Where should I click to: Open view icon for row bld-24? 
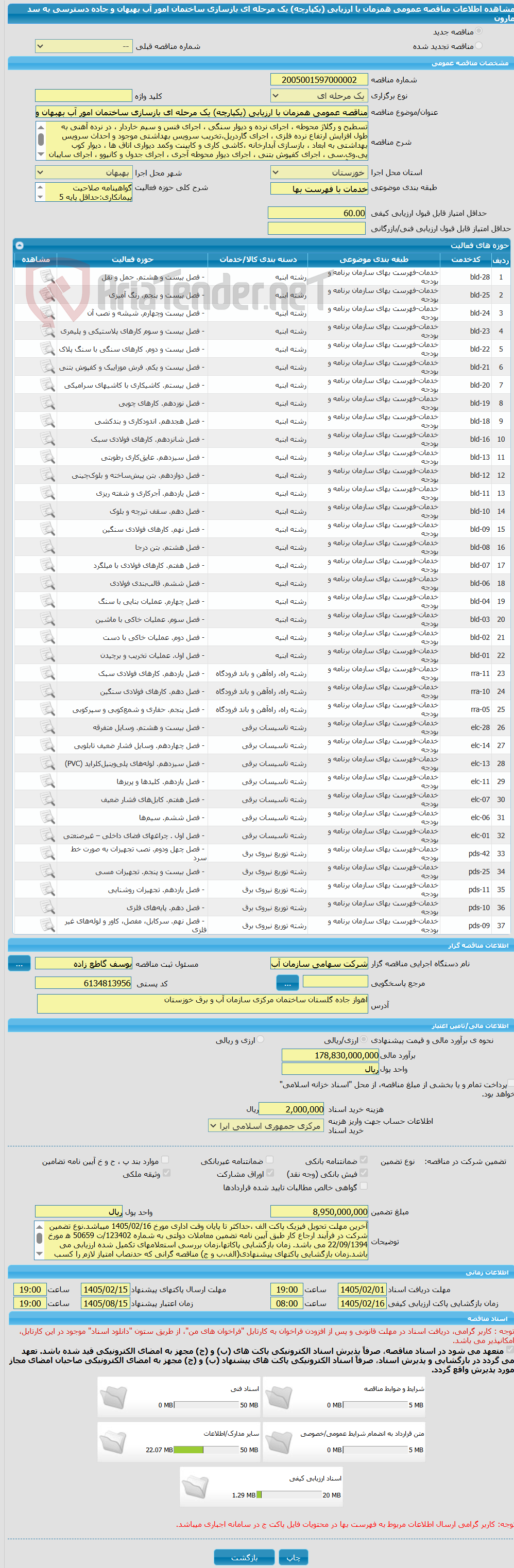tap(47, 313)
